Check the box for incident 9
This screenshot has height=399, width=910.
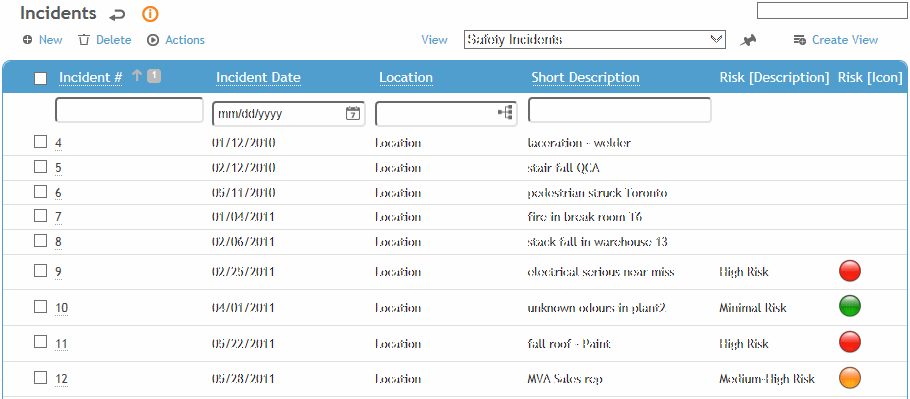pos(40,270)
